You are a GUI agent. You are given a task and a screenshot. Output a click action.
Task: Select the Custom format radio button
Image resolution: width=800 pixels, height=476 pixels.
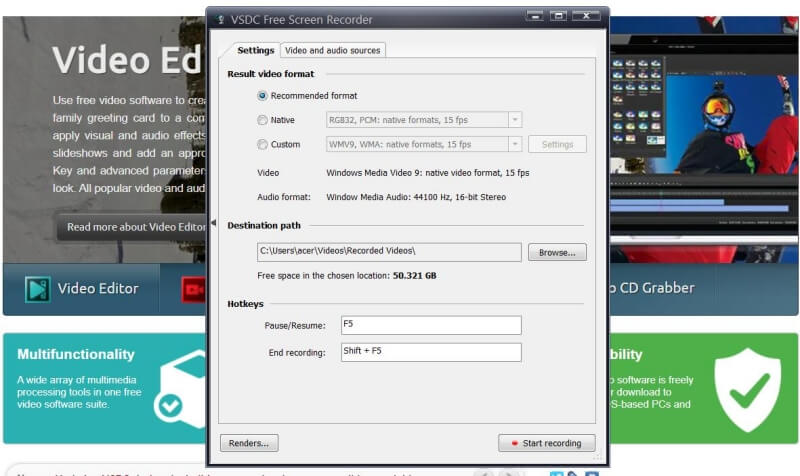(x=262, y=144)
